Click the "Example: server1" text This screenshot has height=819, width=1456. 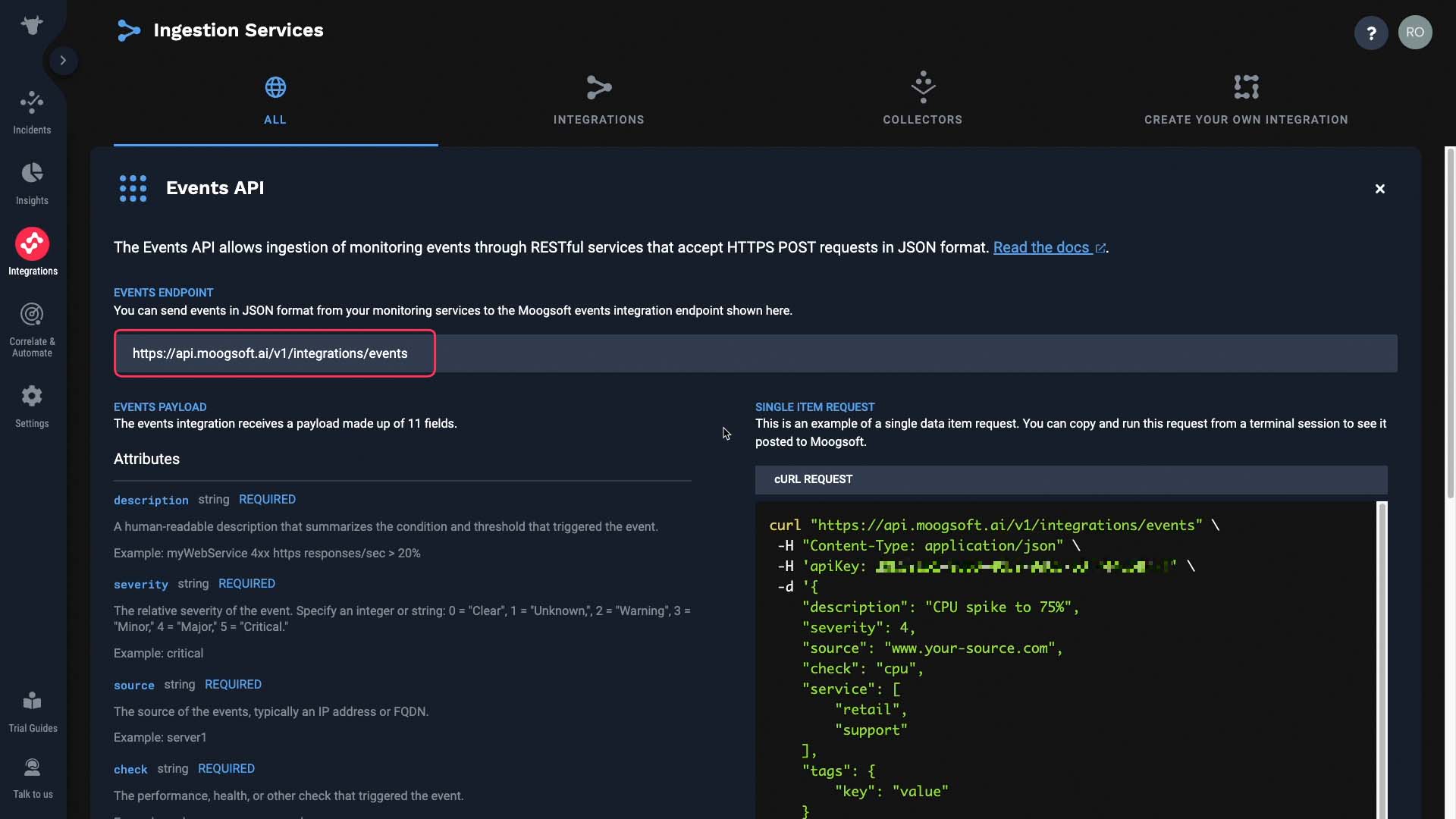coord(160,737)
